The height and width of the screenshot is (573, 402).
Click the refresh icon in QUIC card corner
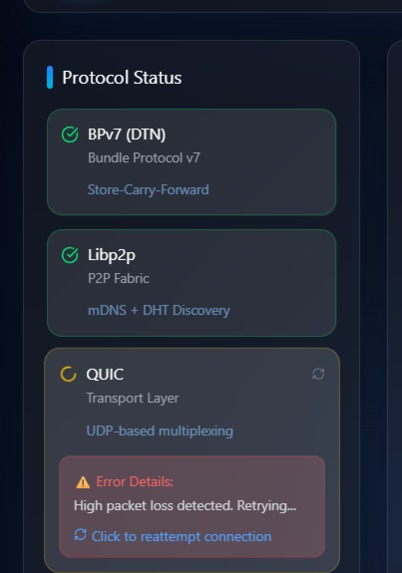coord(318,374)
